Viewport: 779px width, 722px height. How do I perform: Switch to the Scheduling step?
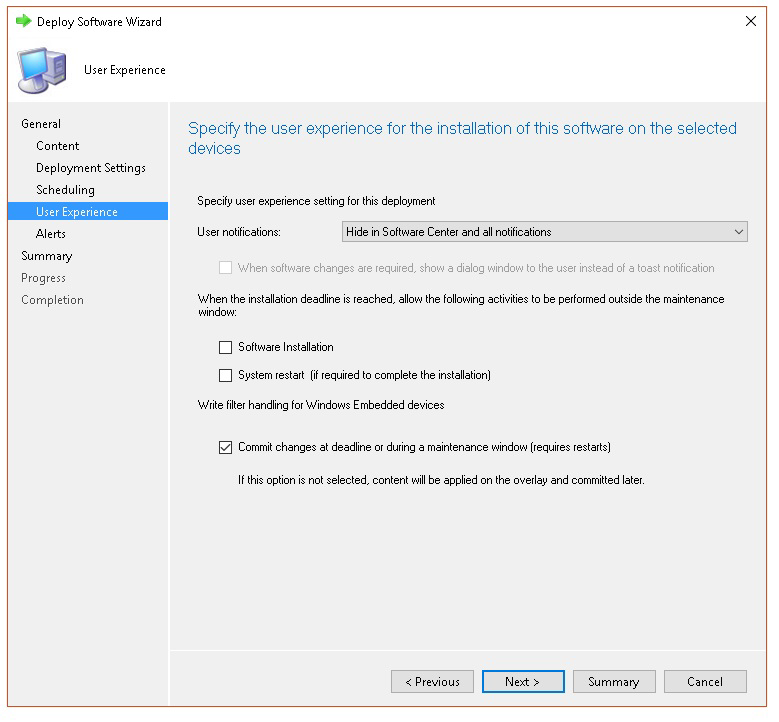point(65,190)
